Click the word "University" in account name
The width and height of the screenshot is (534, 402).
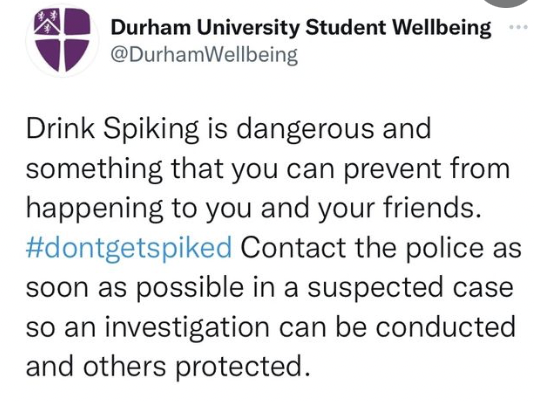point(248,28)
